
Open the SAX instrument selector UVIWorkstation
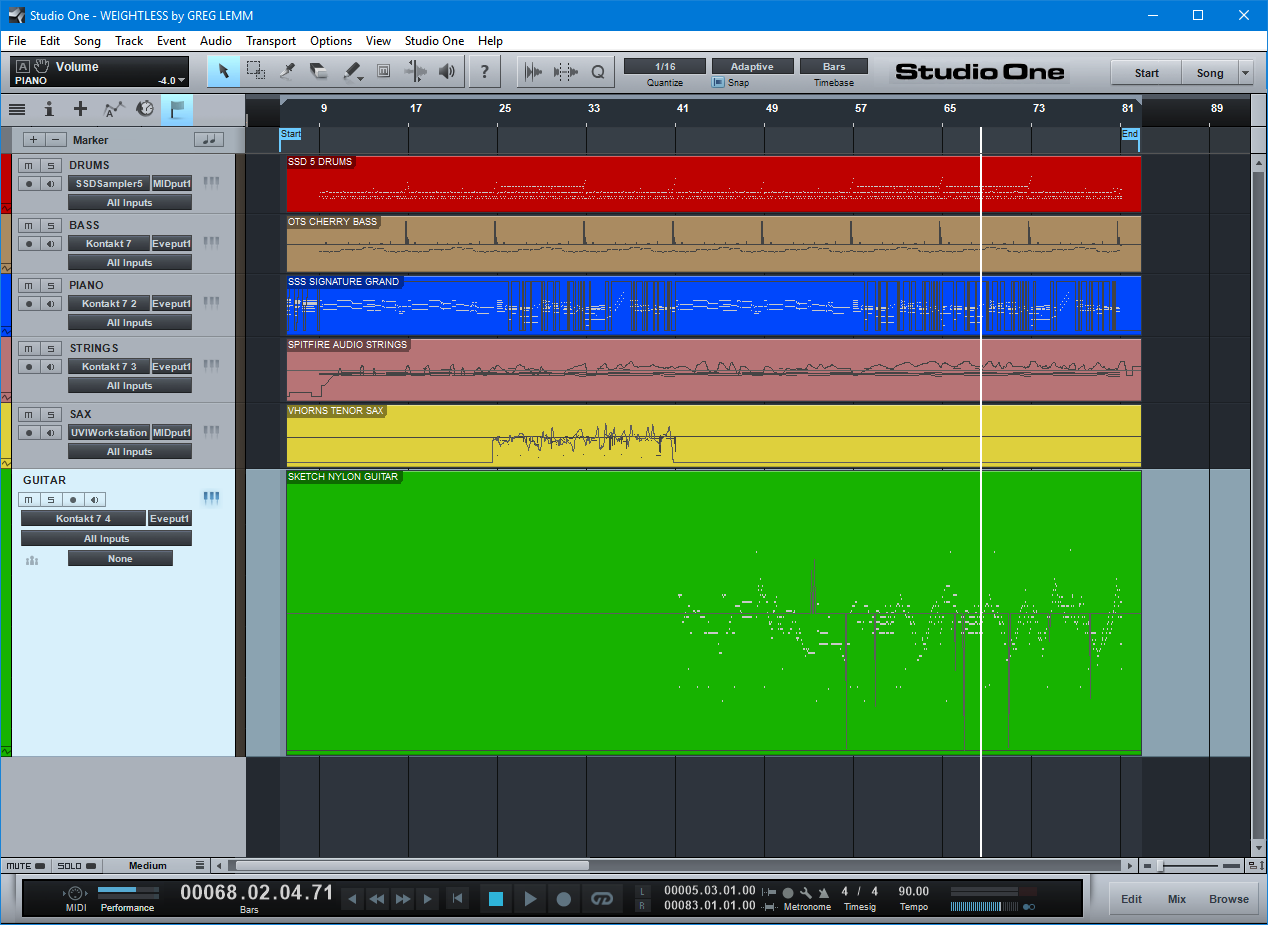tap(109, 433)
